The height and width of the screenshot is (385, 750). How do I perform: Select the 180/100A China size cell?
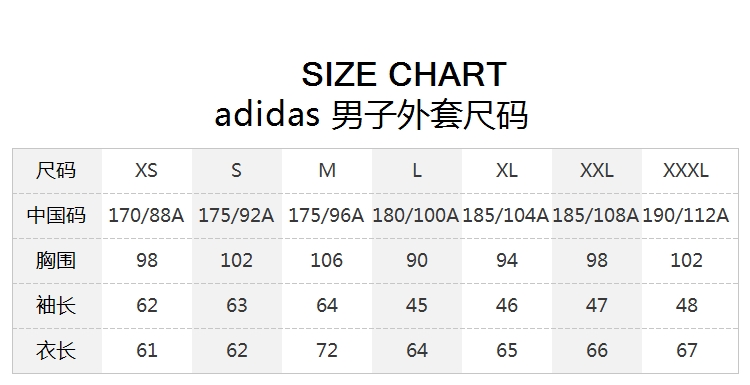416,215
